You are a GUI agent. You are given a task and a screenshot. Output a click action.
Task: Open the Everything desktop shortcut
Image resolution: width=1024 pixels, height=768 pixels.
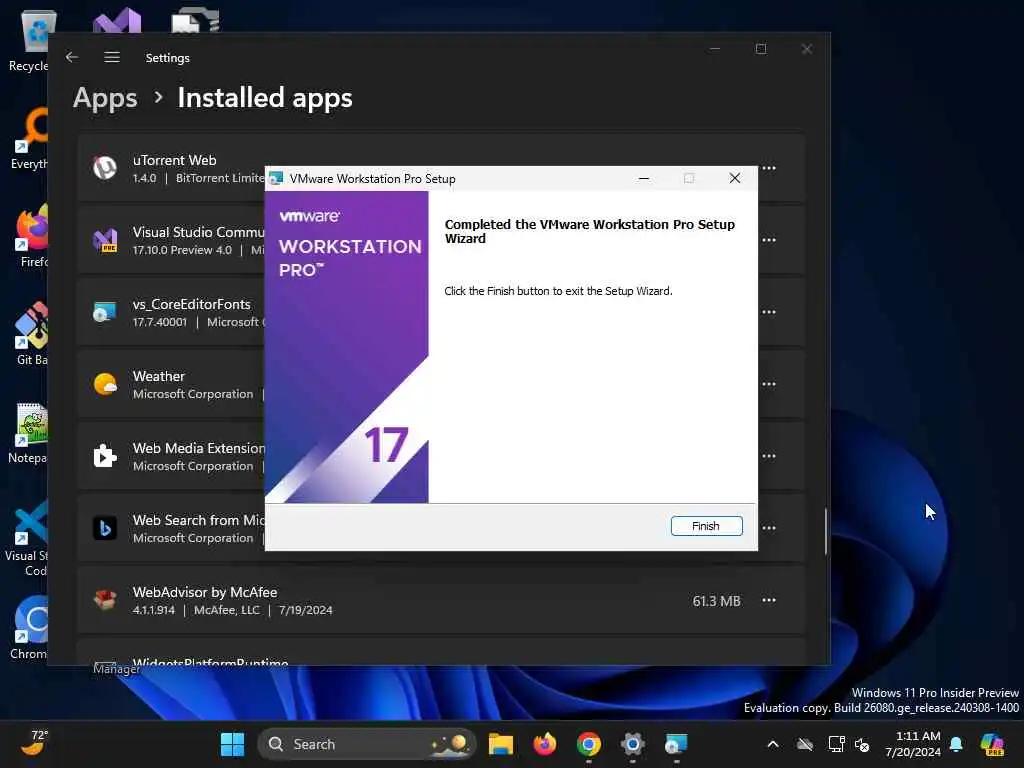[x=29, y=138]
